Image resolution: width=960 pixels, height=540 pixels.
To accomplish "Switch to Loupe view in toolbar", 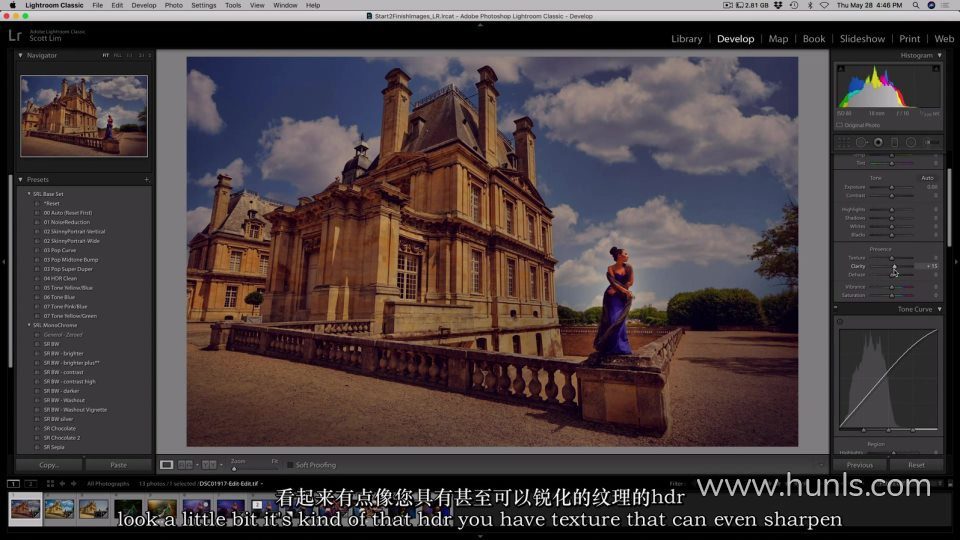I will [166, 465].
